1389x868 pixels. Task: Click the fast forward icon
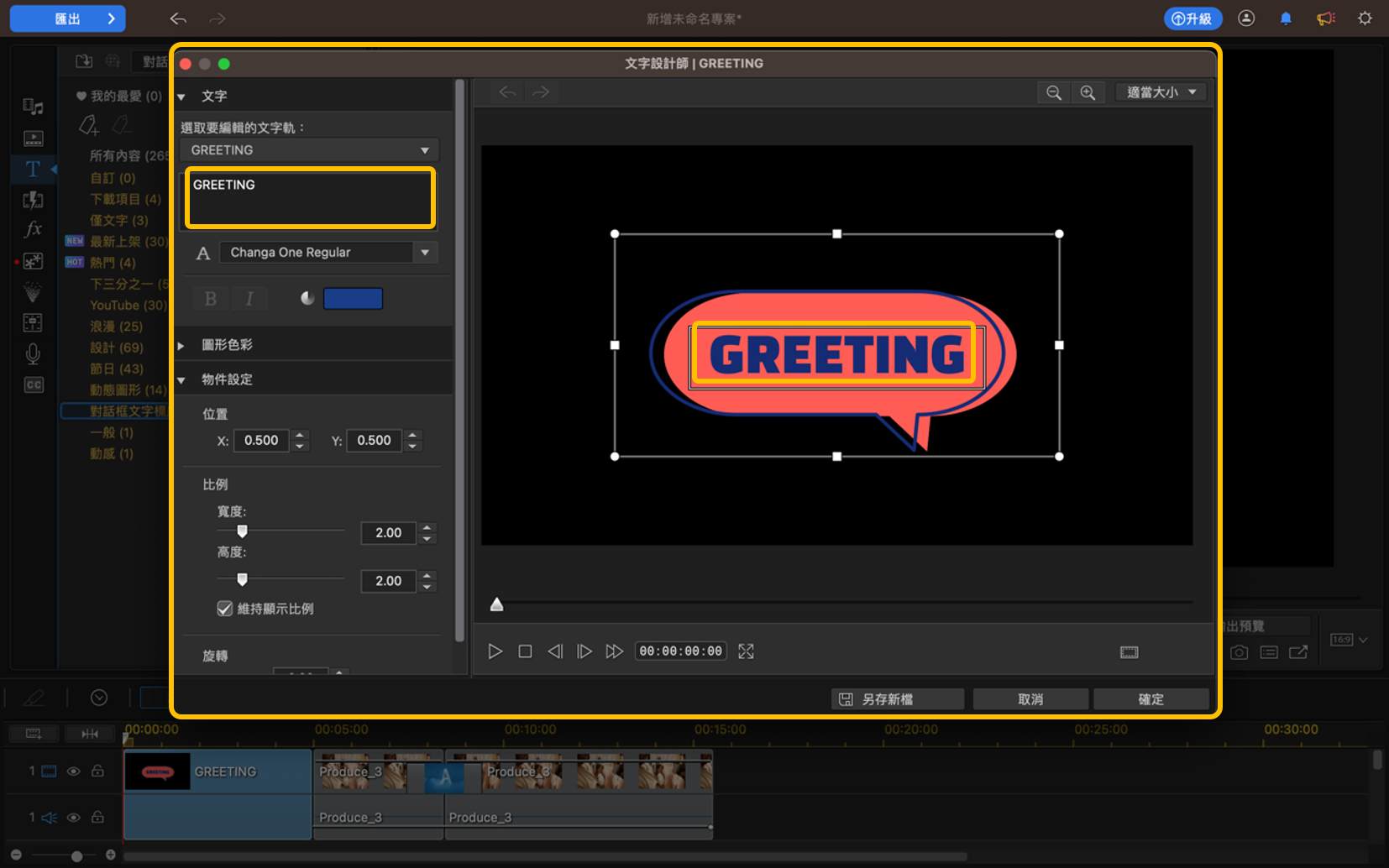(615, 651)
